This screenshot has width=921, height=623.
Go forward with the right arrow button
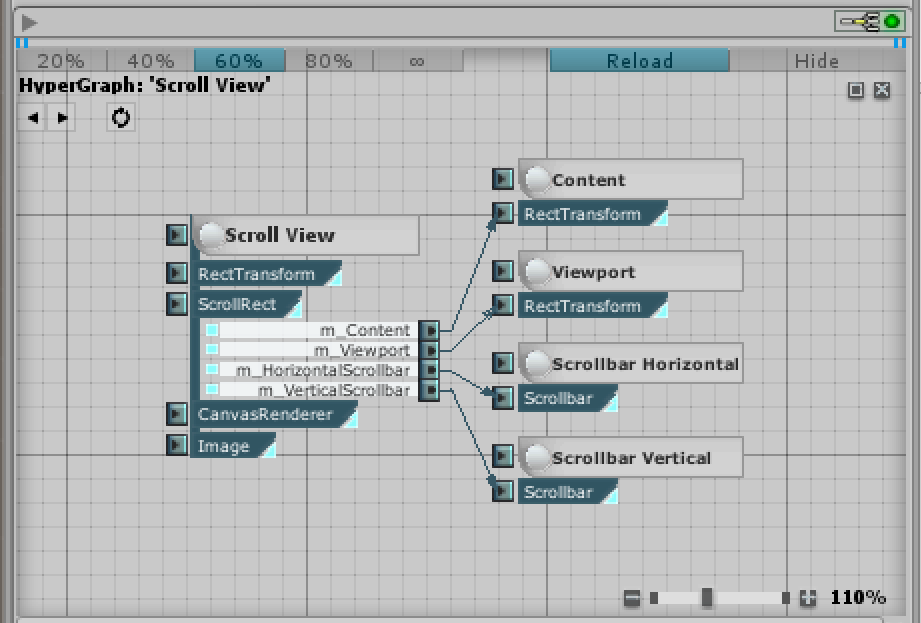(x=62, y=117)
